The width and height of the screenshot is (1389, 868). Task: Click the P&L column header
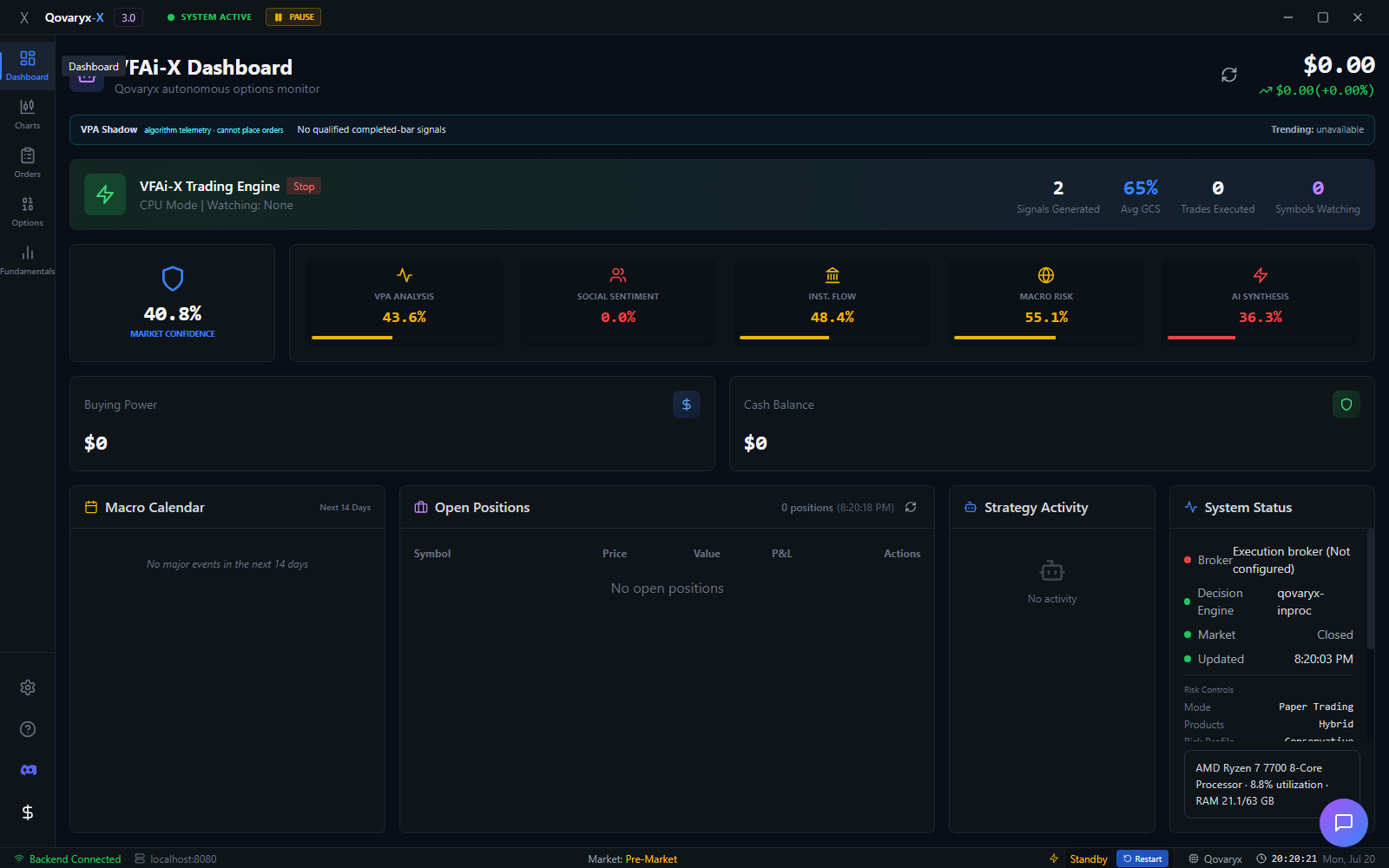(x=781, y=554)
